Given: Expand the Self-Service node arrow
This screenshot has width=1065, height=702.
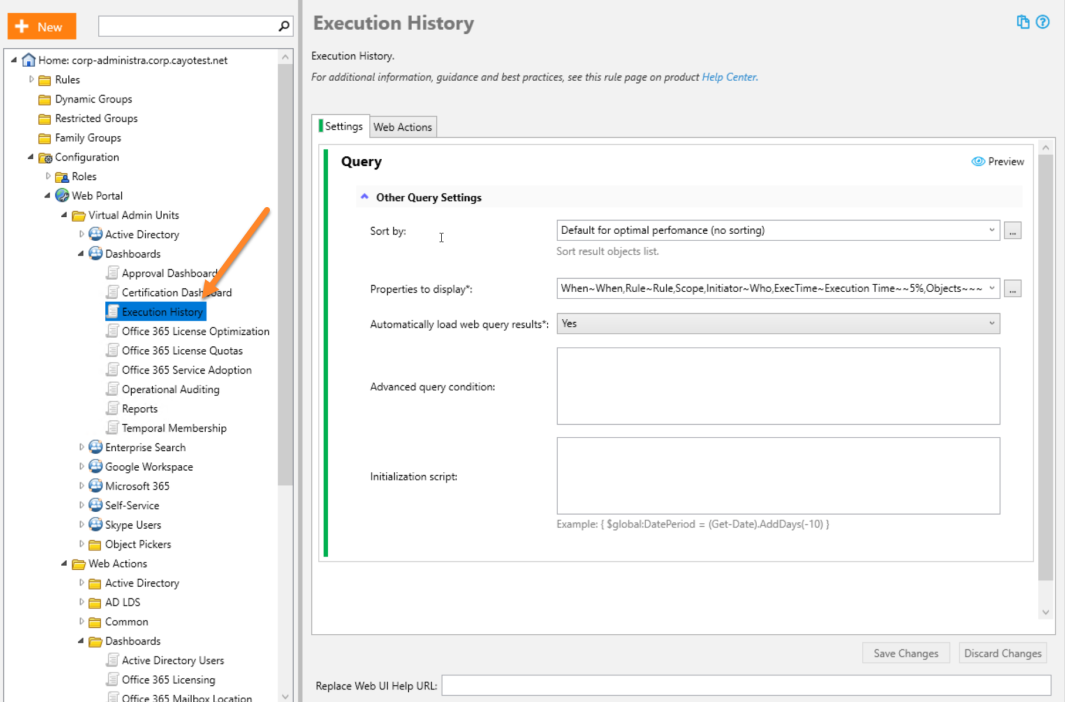Looking at the screenshot, I should coord(82,505).
